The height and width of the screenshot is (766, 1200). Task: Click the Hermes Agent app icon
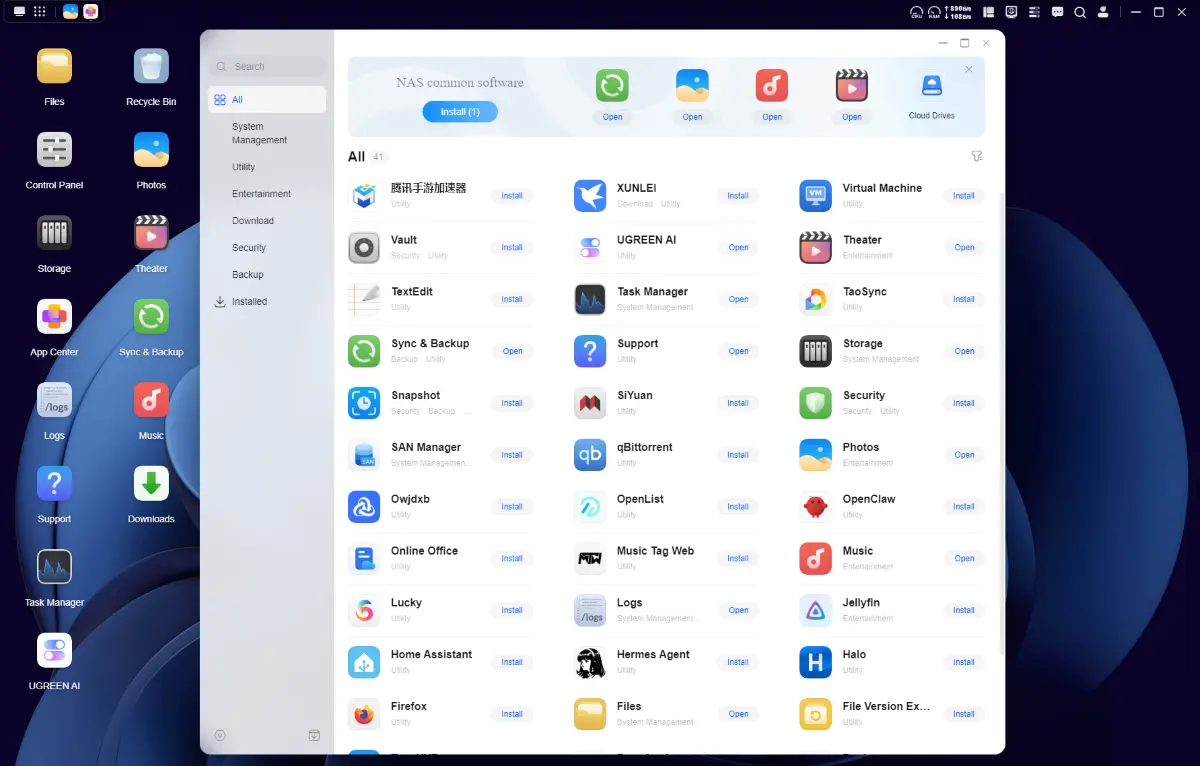[x=590, y=662]
